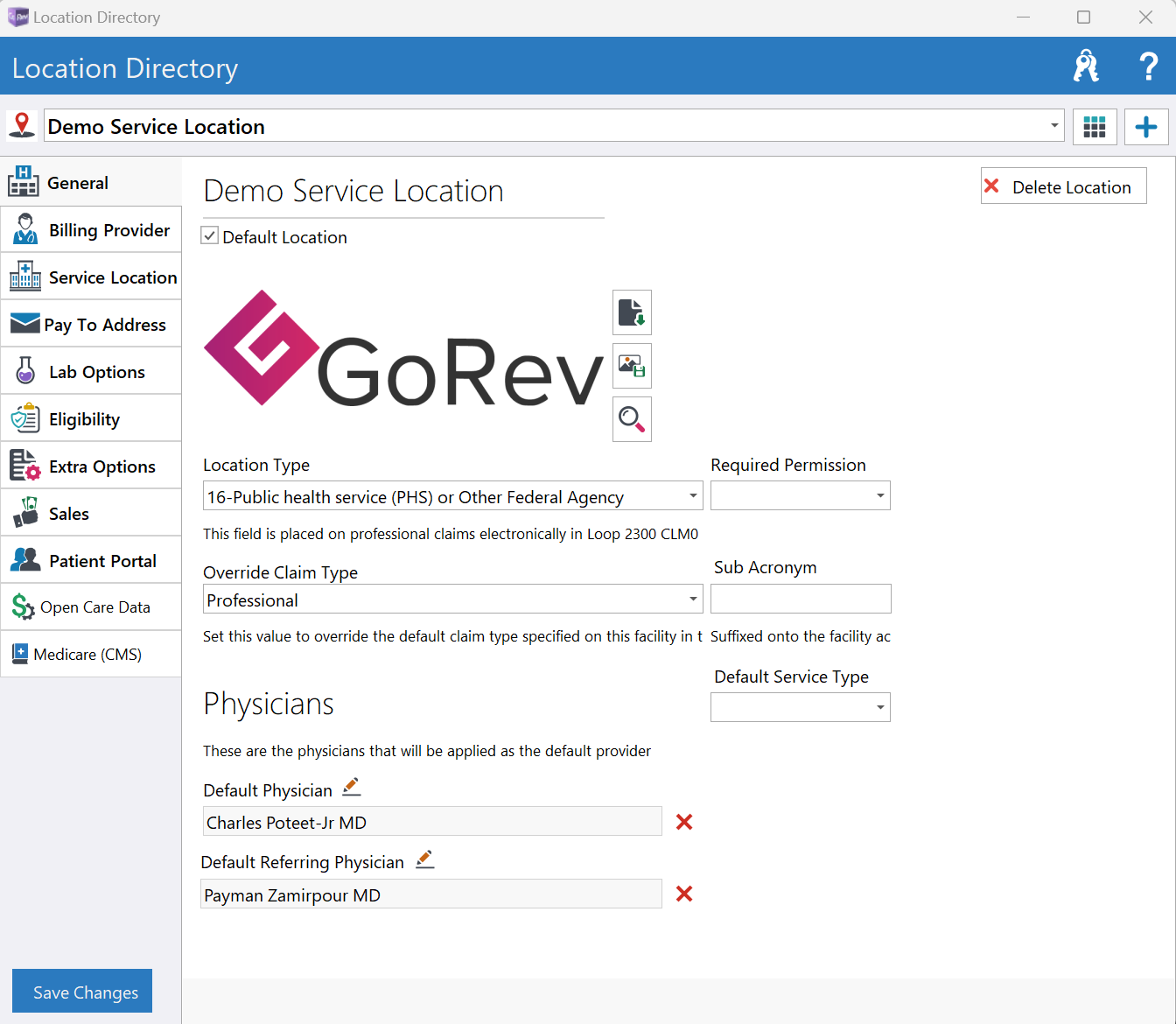
Task: Click the Eligibility shield checklist icon
Action: pyautogui.click(x=25, y=418)
